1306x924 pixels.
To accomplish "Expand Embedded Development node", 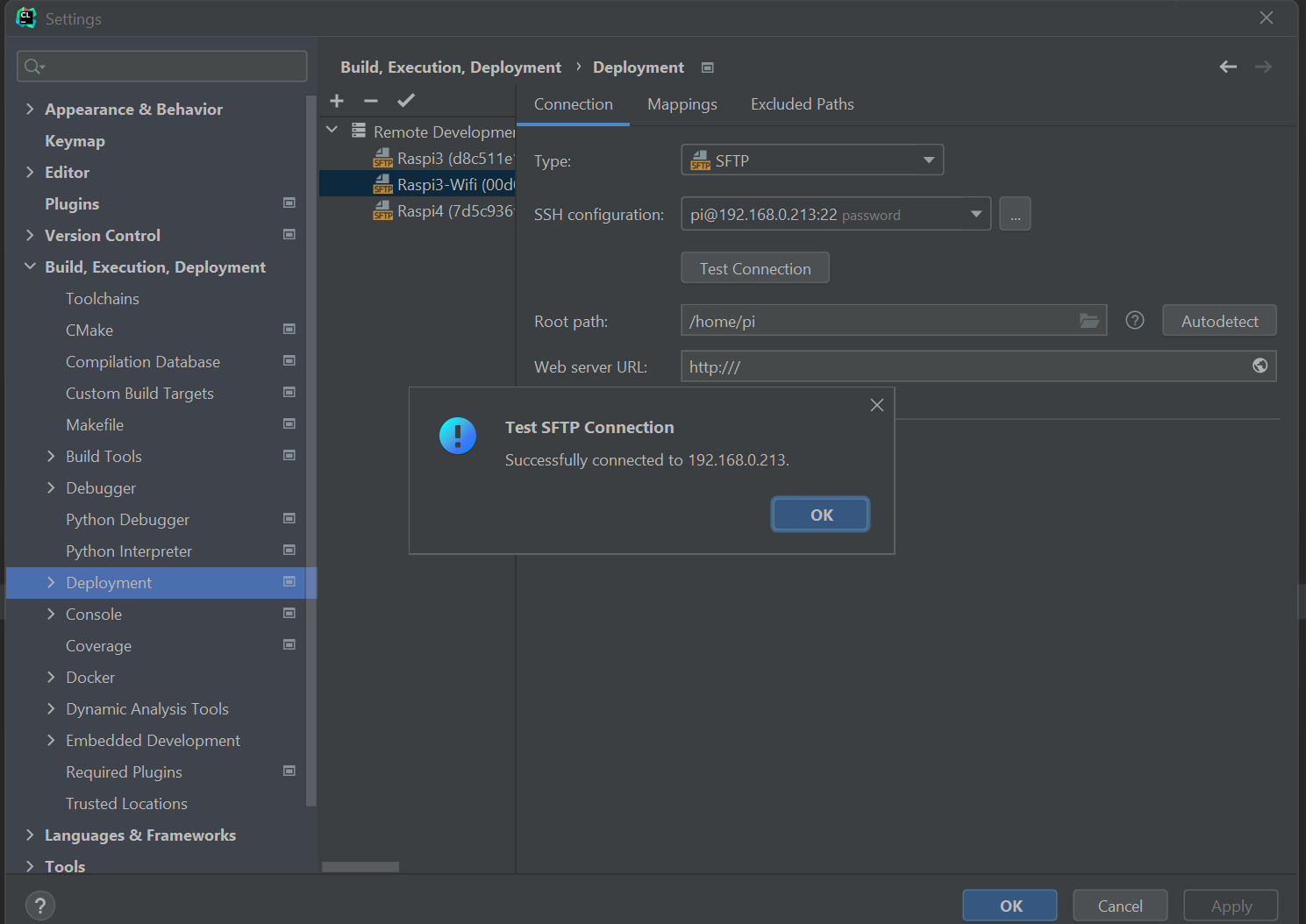I will (x=51, y=740).
